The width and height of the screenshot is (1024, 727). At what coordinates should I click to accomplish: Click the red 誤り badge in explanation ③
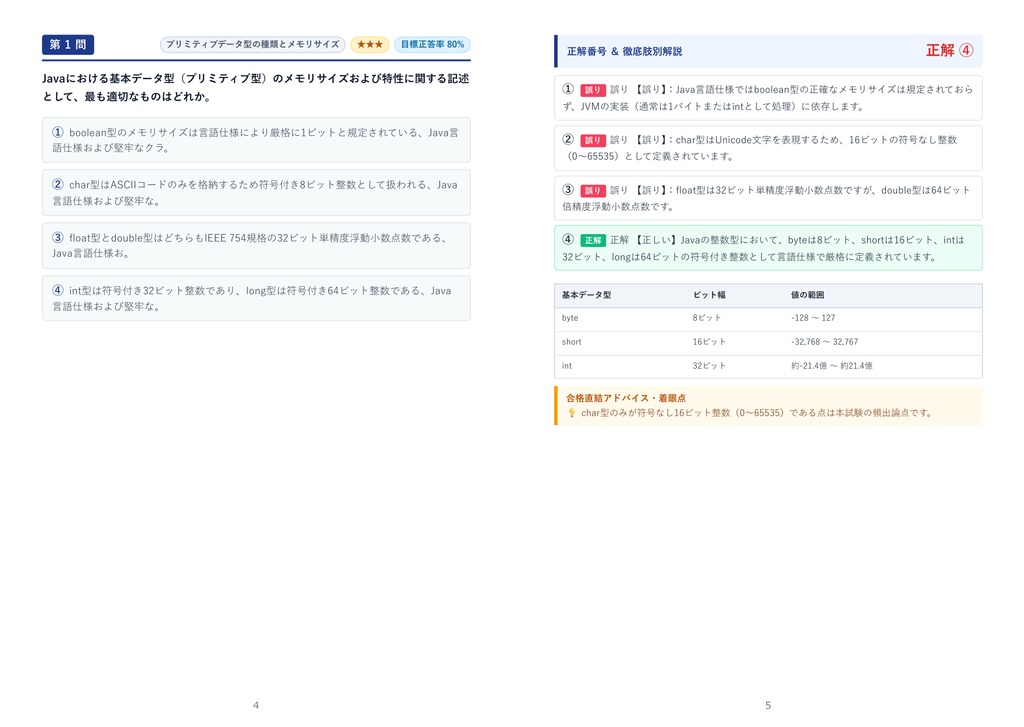pos(592,191)
